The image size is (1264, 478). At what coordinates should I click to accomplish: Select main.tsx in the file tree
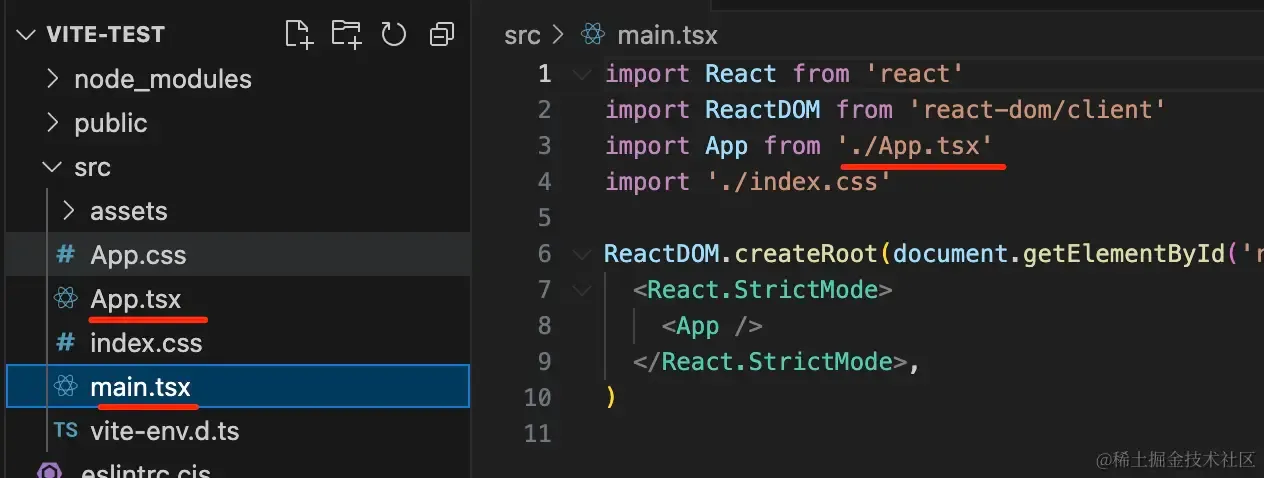tap(237, 387)
